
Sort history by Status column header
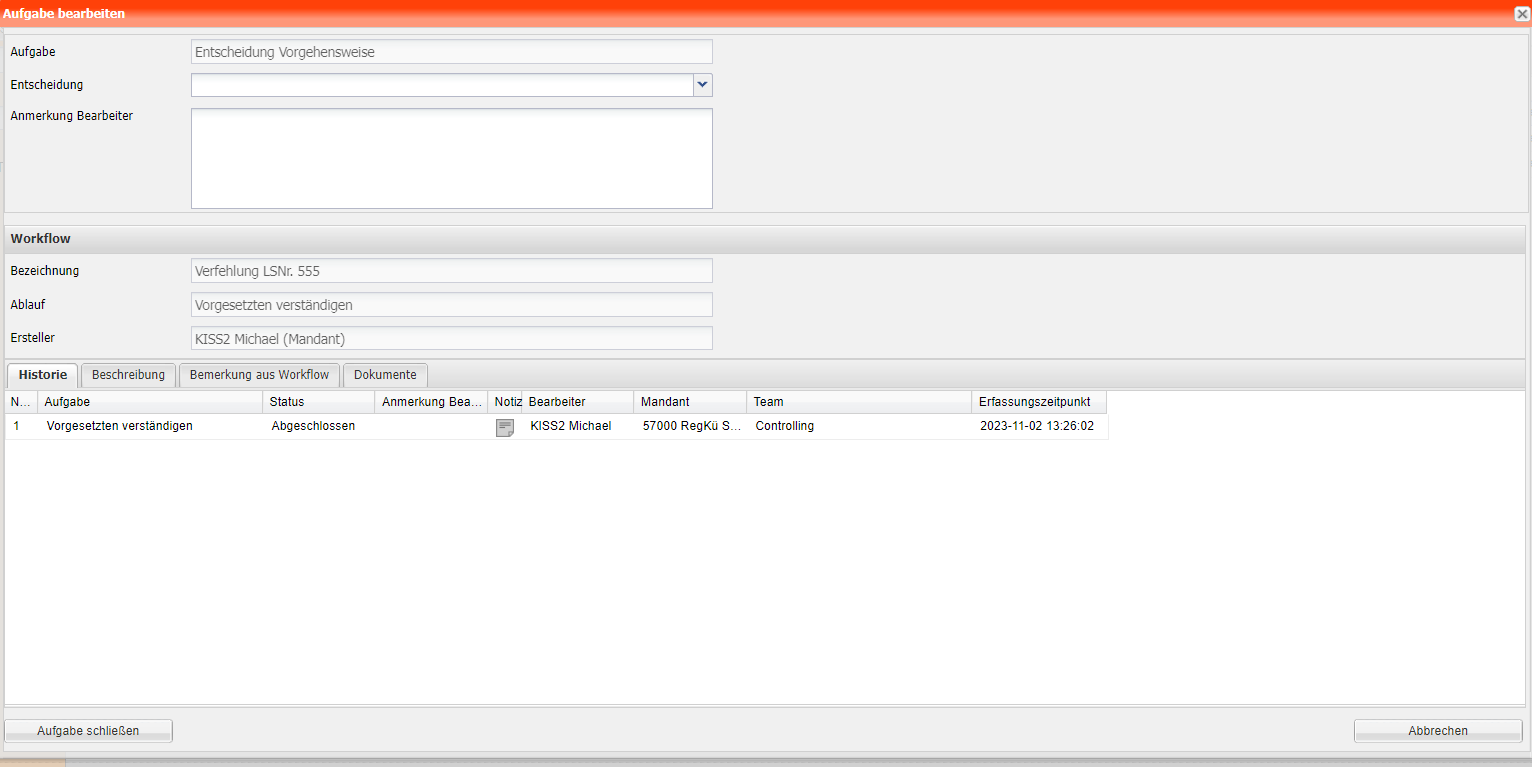pos(318,402)
